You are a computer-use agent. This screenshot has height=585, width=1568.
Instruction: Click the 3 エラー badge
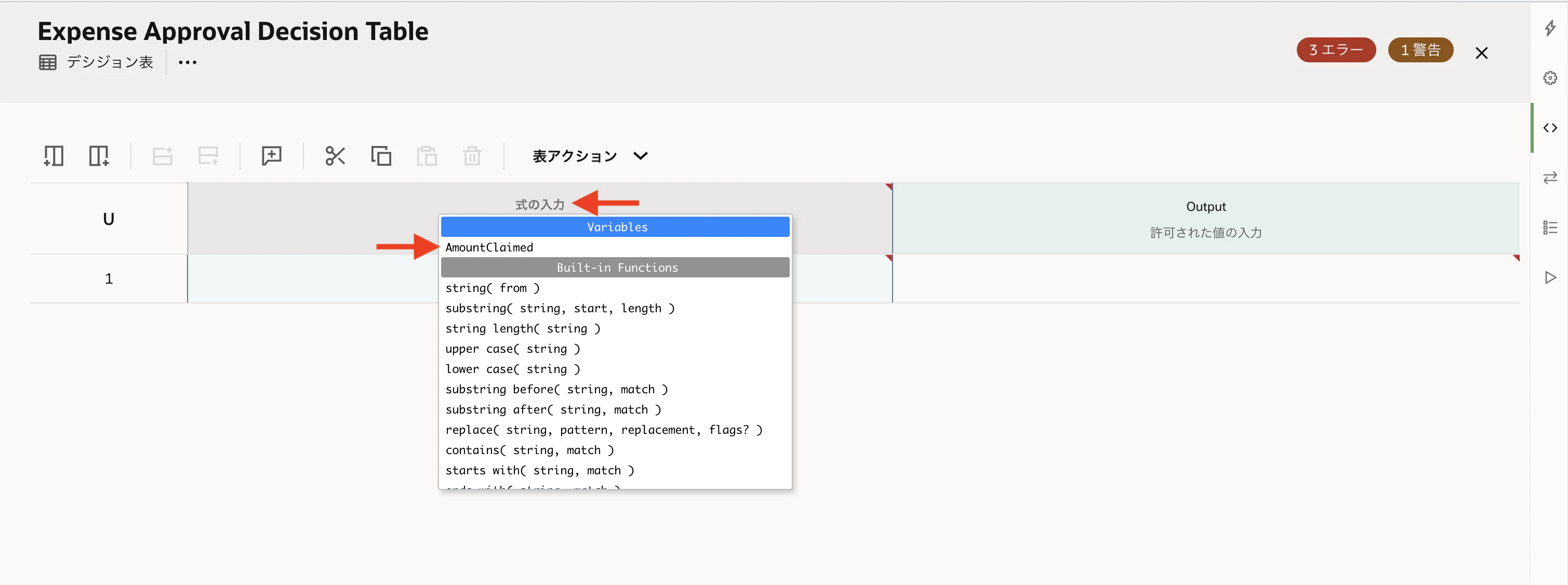[1336, 50]
